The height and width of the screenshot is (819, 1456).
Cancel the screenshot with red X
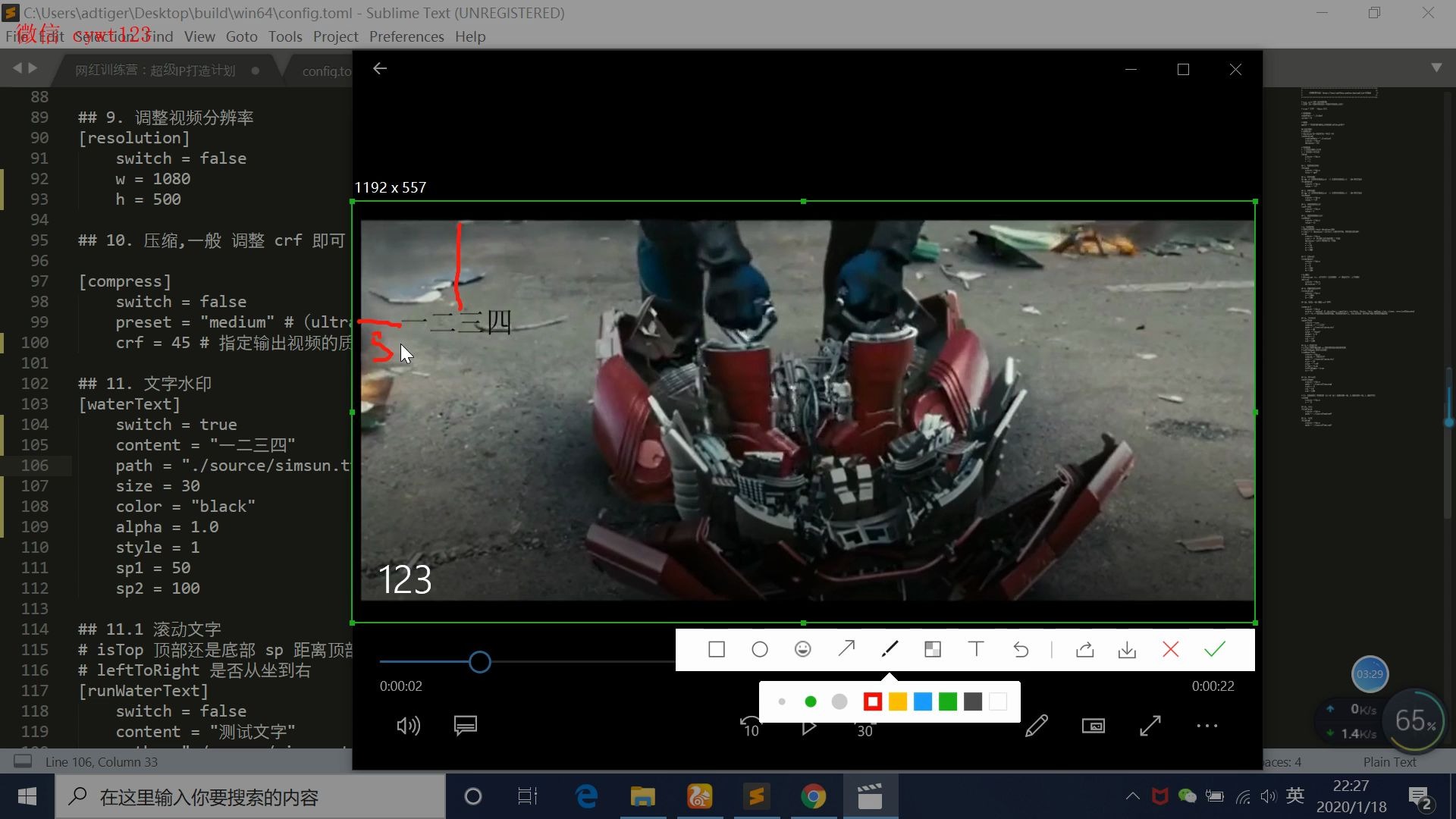[x=1170, y=650]
